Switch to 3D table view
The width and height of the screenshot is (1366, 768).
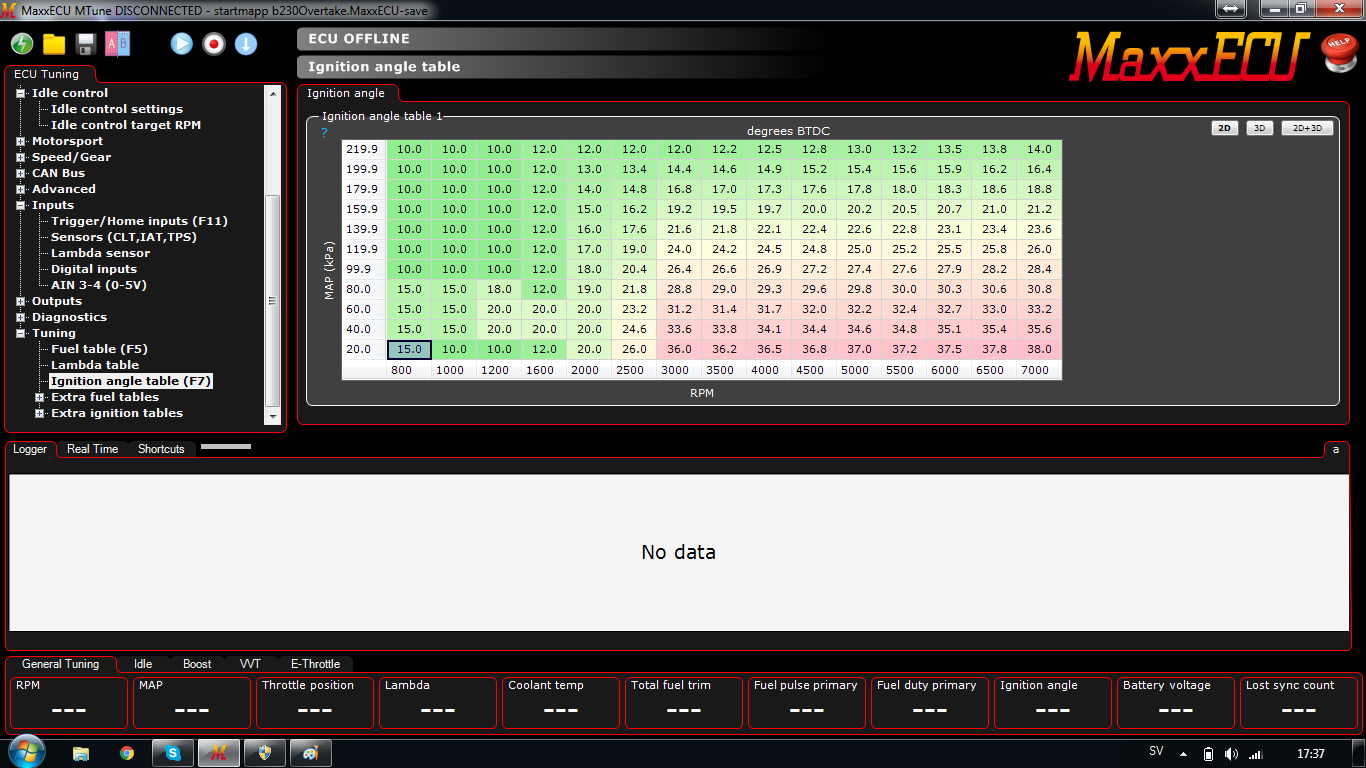pos(1260,128)
